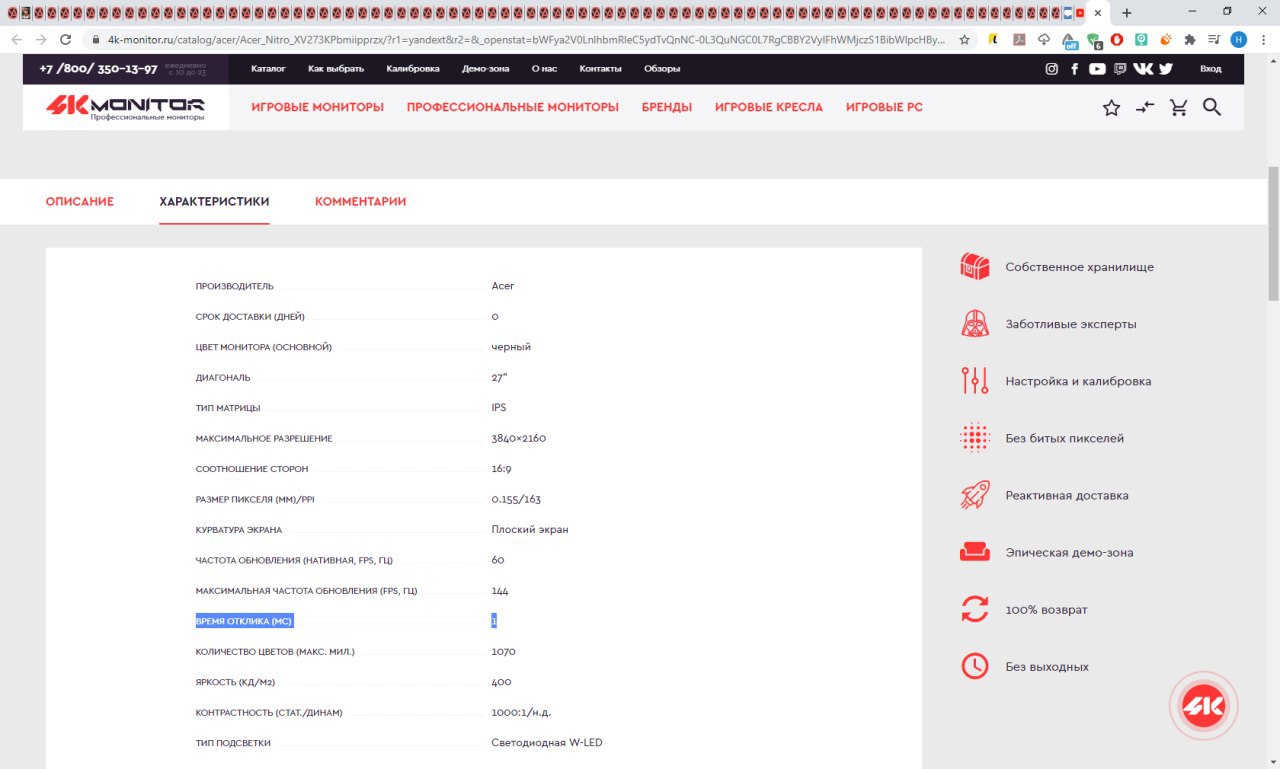Click the 4K Monitor logo
The image size is (1280, 769).
tap(125, 108)
